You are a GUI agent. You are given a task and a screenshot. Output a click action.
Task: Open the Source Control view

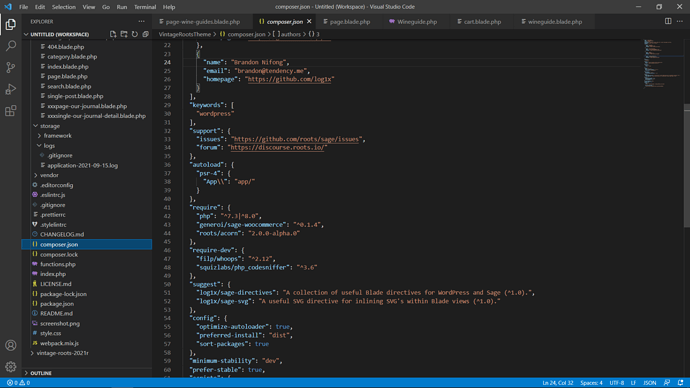(x=11, y=67)
